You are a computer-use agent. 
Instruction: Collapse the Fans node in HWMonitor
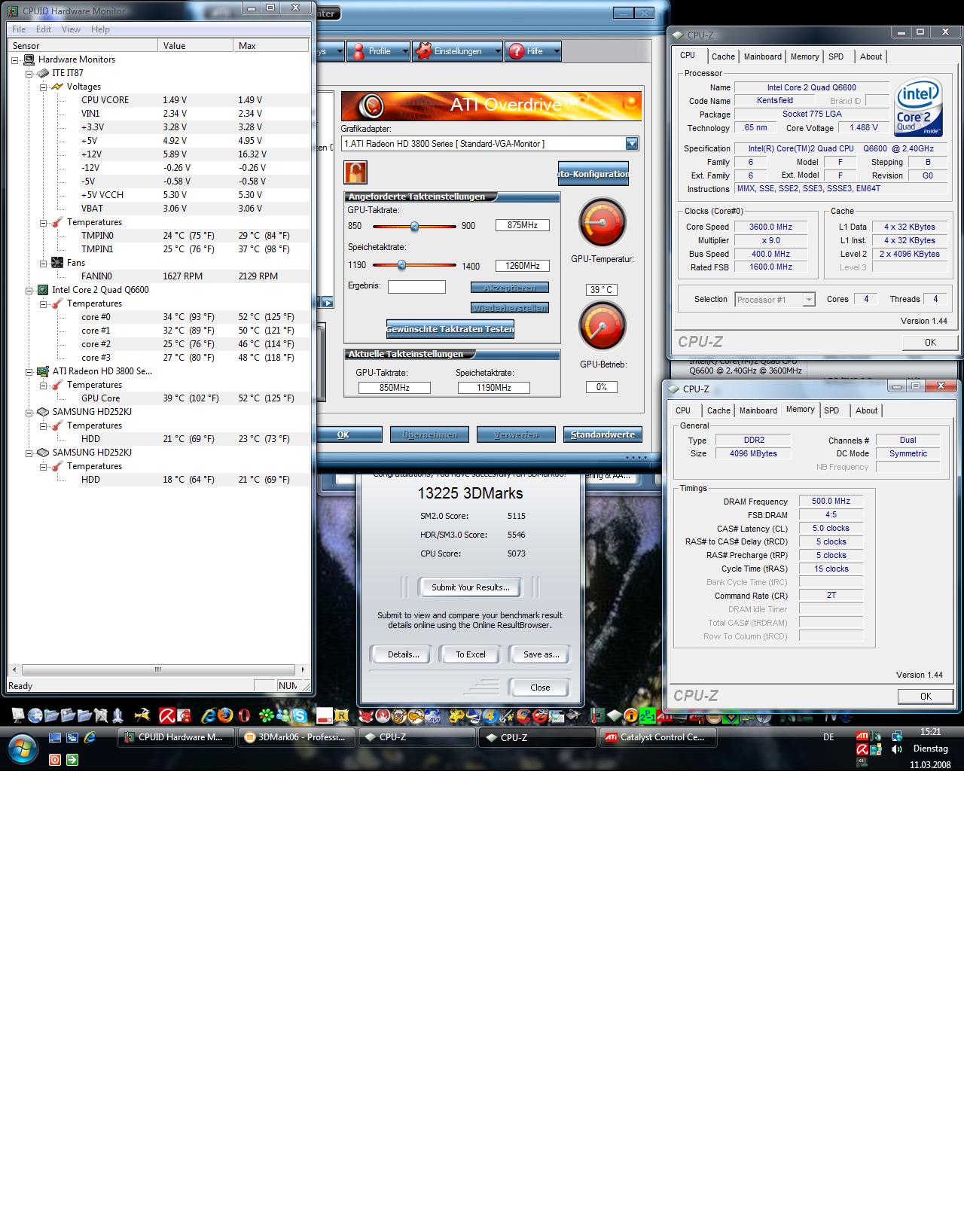43,263
